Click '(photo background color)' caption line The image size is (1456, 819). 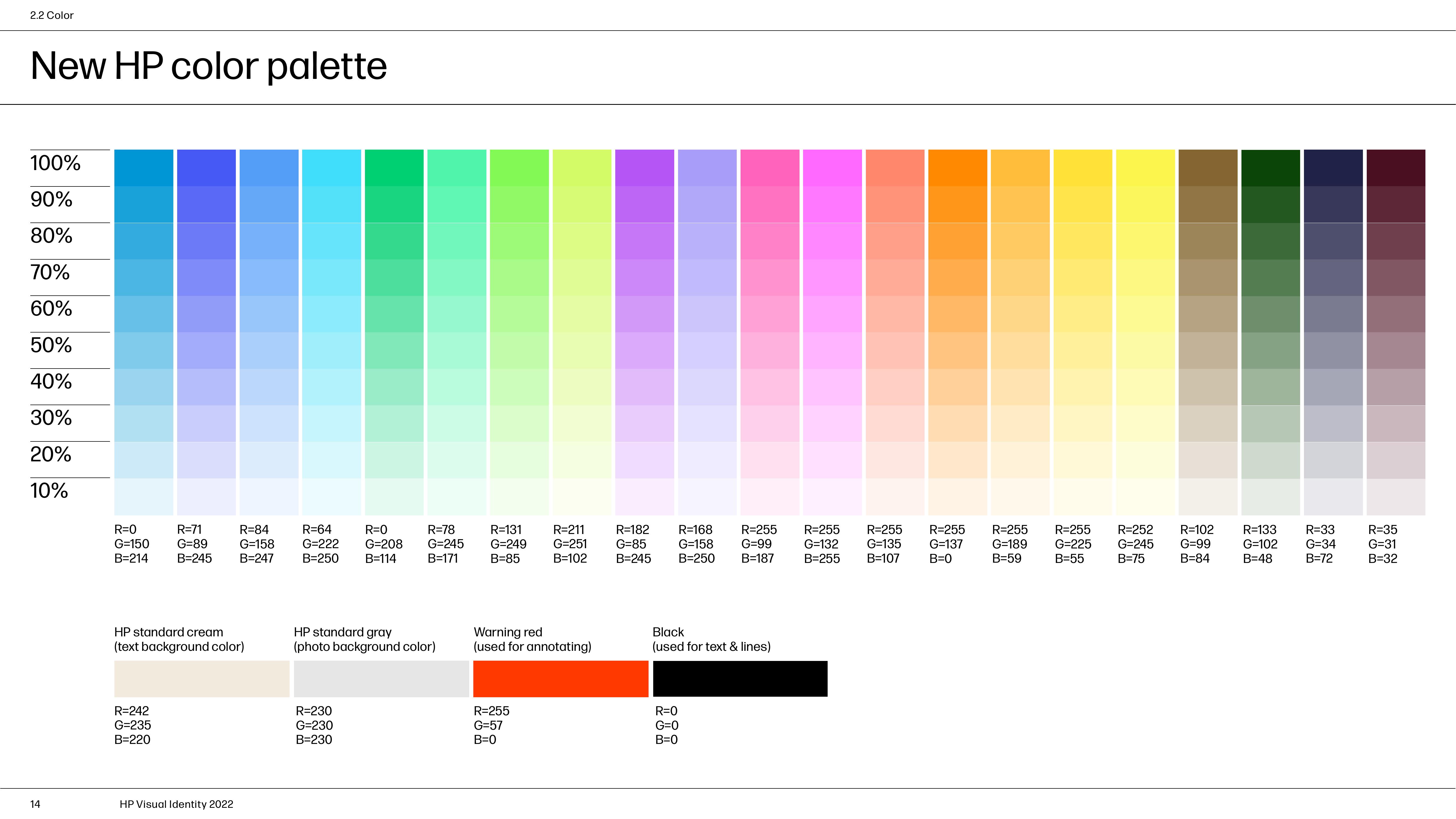(x=365, y=647)
